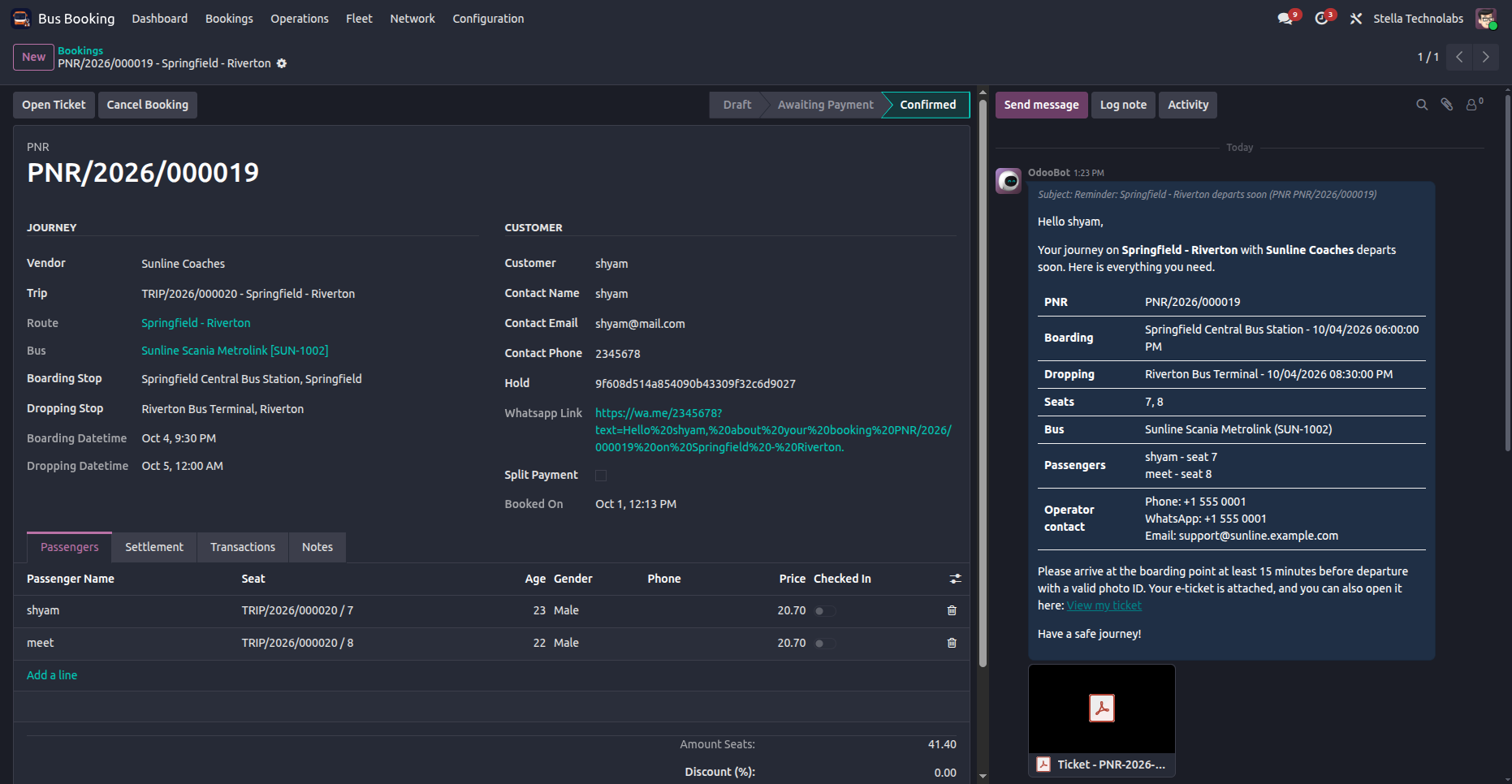
Task: Toggle Checked In for shyam
Action: pyautogui.click(x=825, y=610)
